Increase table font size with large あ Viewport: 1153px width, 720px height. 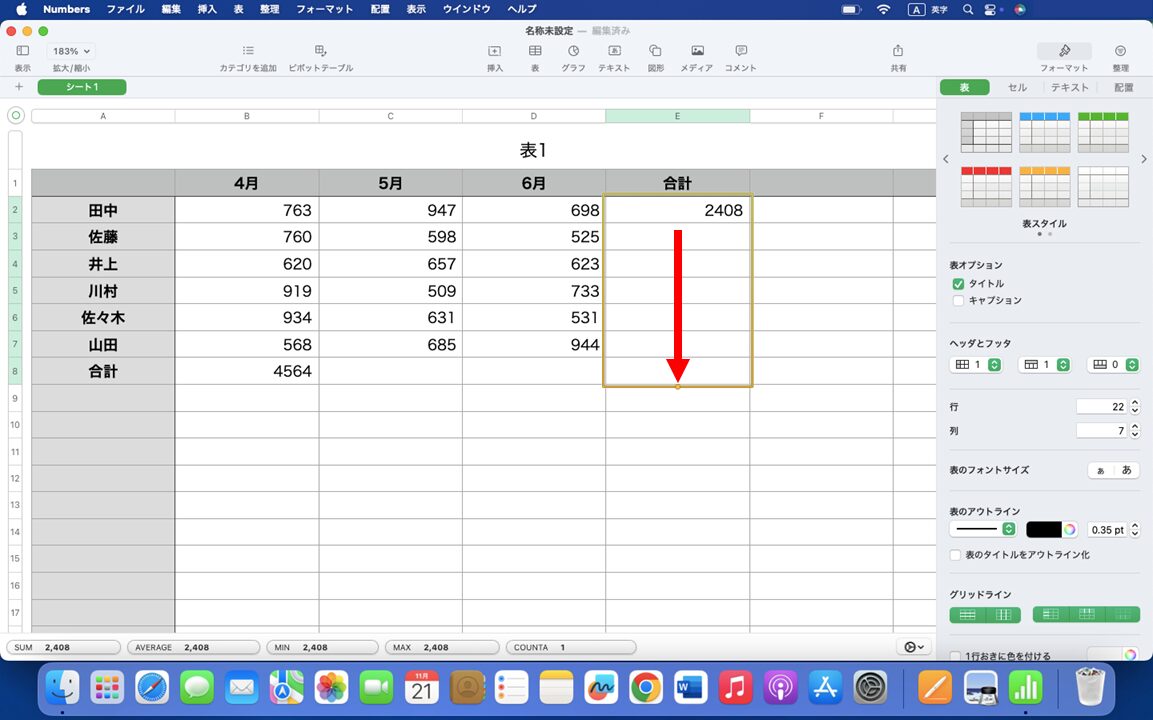(1127, 470)
